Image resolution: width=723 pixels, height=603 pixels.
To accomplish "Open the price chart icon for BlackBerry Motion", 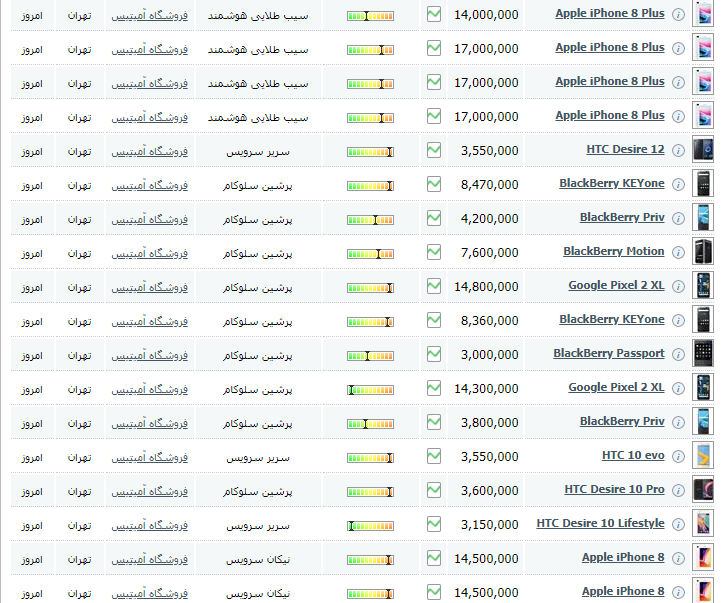I will point(434,251).
